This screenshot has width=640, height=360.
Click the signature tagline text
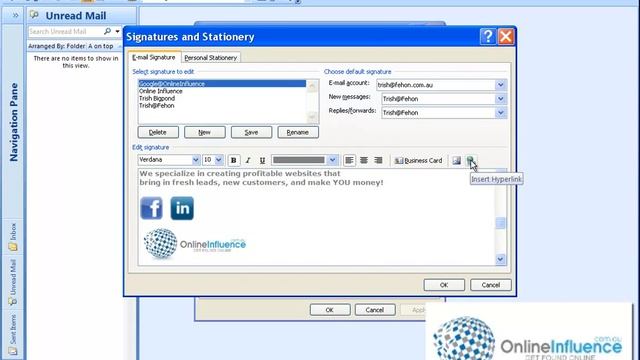click(261, 178)
